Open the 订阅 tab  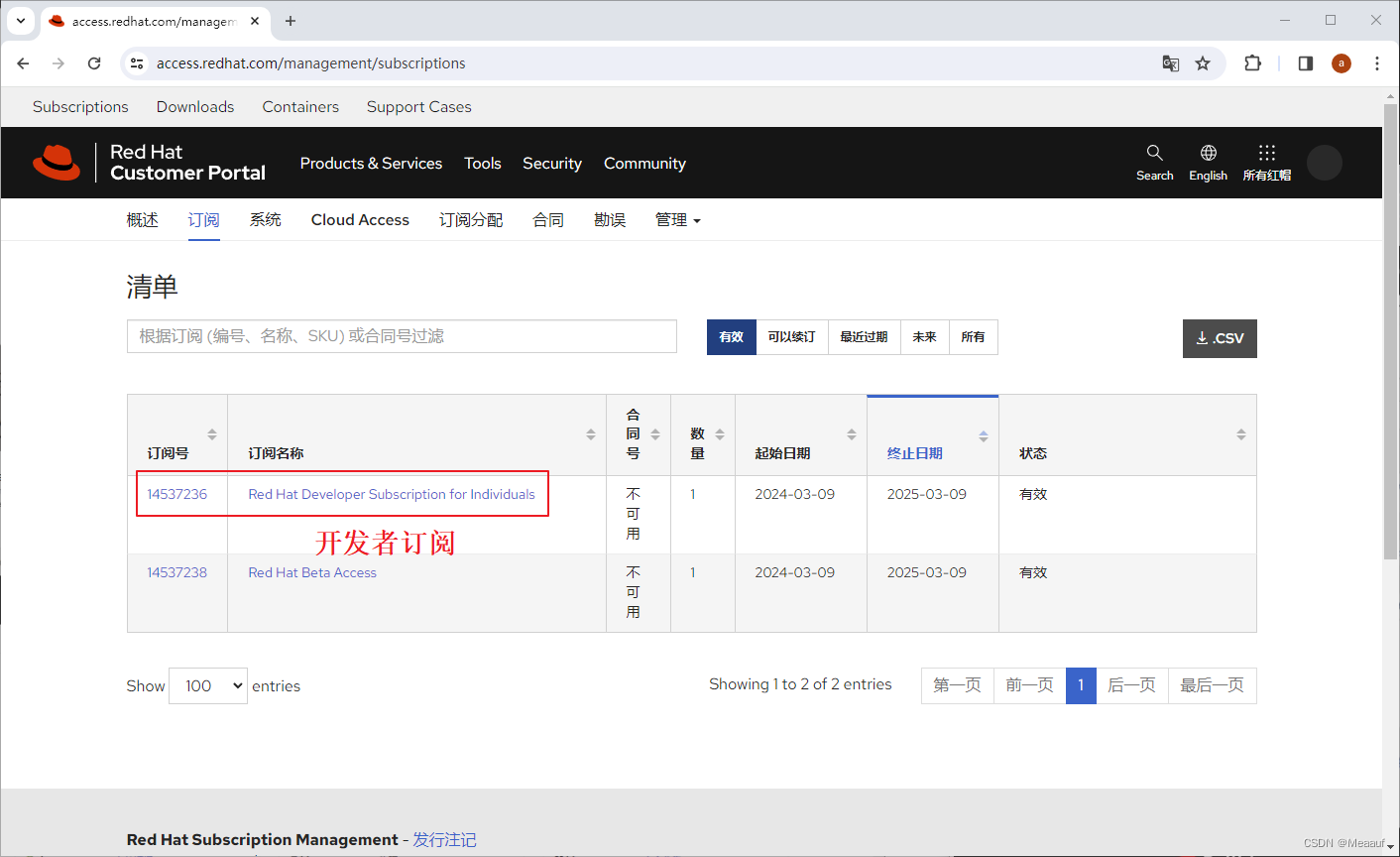tap(204, 220)
